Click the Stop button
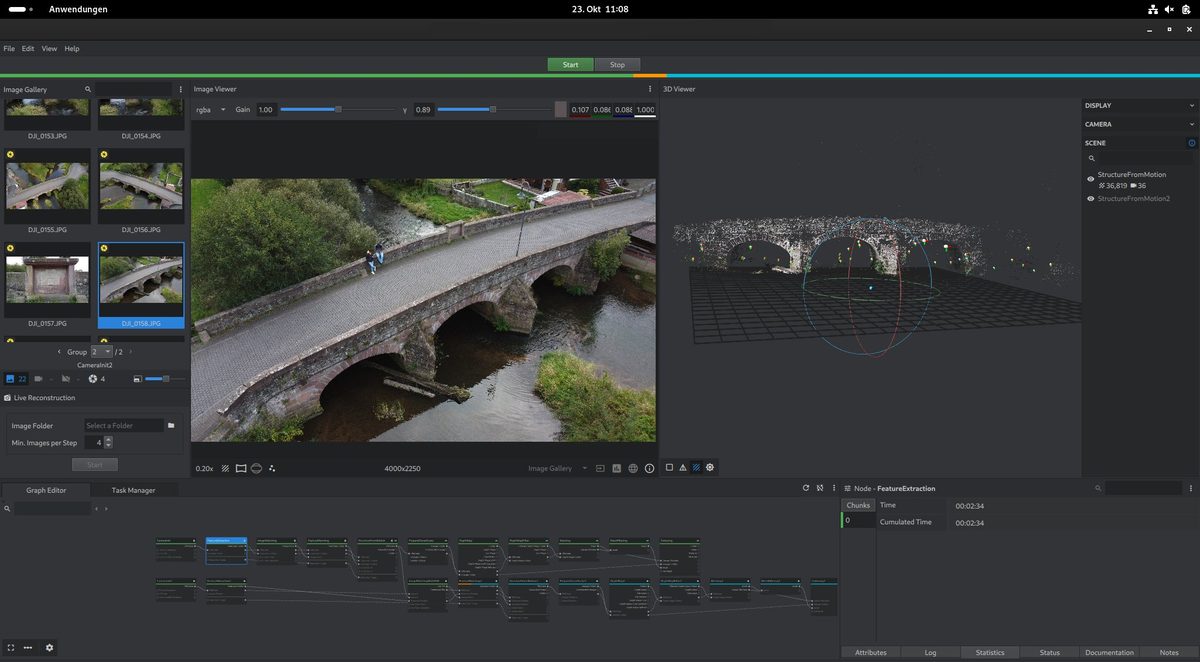The image size is (1200, 662). [x=617, y=65]
